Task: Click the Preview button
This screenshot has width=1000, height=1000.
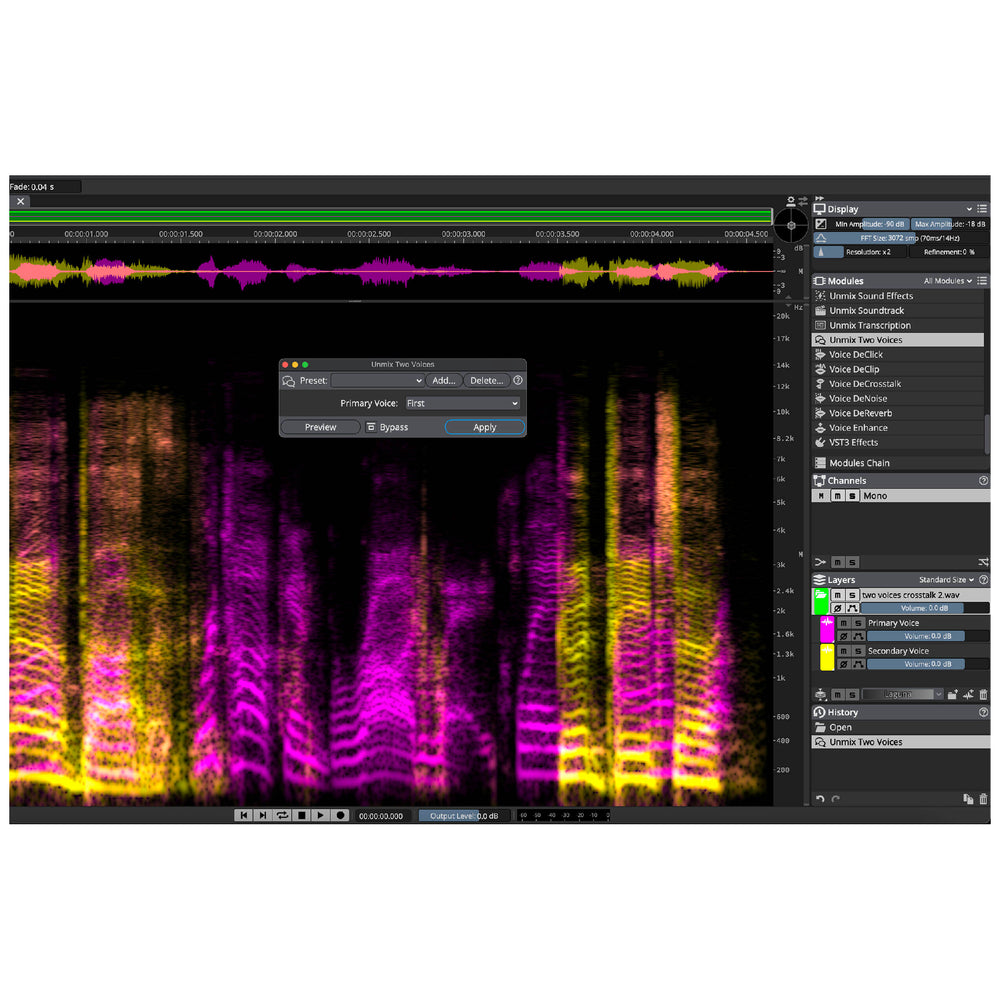Action: [x=320, y=427]
